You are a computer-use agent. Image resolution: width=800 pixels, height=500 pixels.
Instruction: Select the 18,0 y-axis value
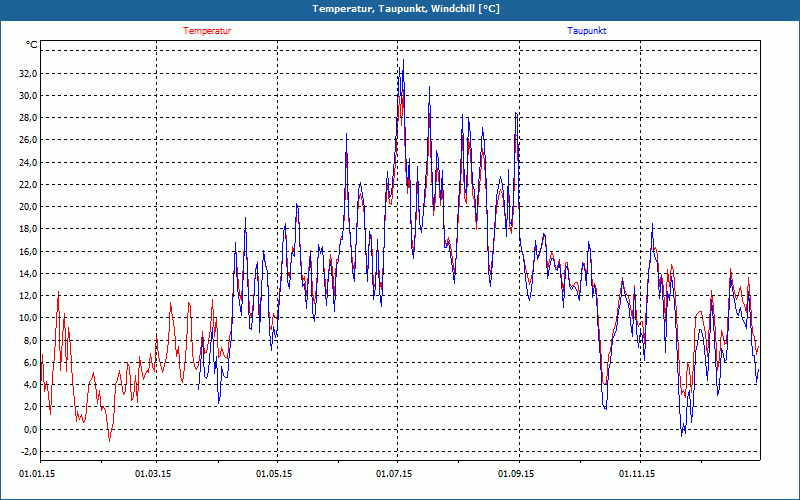(28, 229)
